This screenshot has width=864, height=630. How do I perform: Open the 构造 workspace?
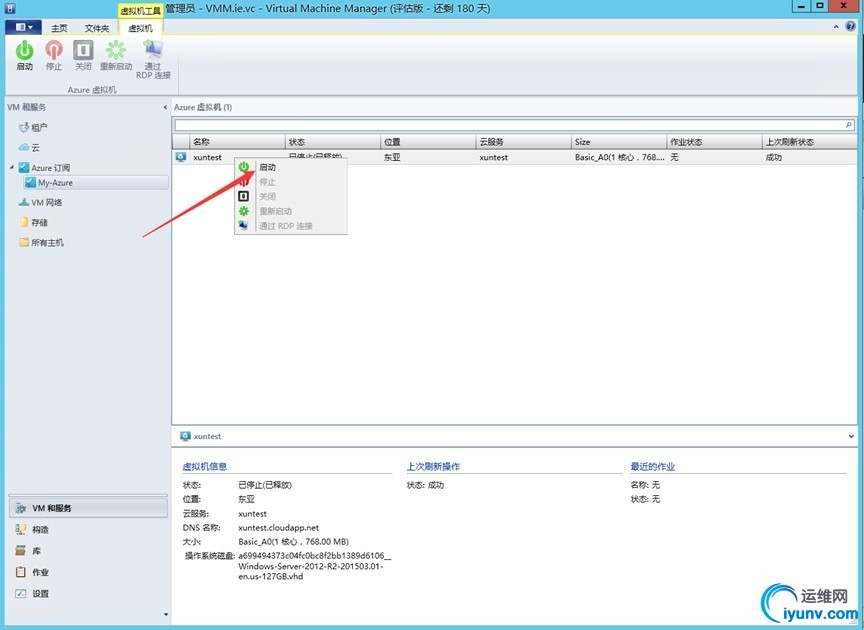(x=88, y=530)
